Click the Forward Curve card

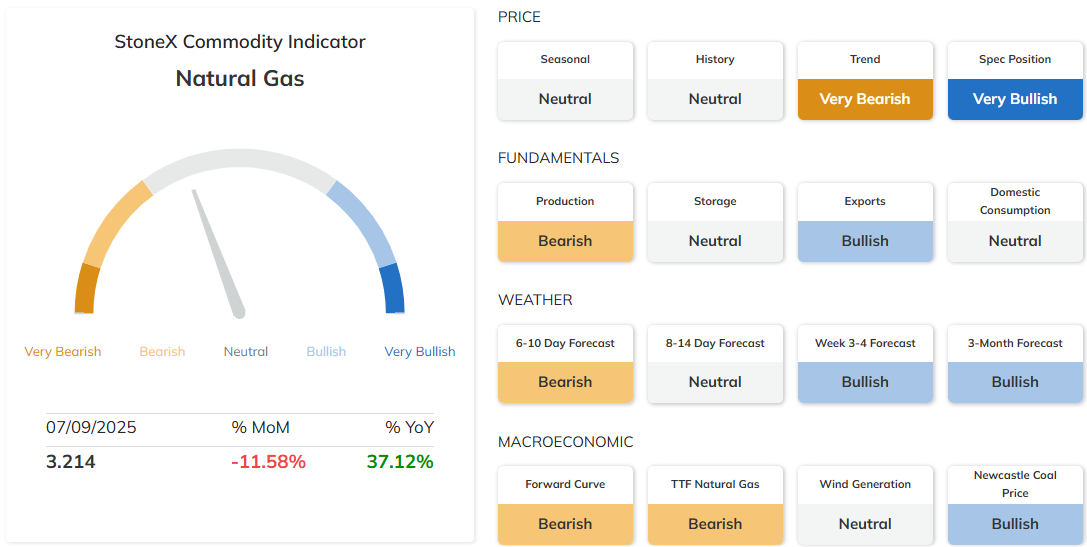click(x=565, y=505)
